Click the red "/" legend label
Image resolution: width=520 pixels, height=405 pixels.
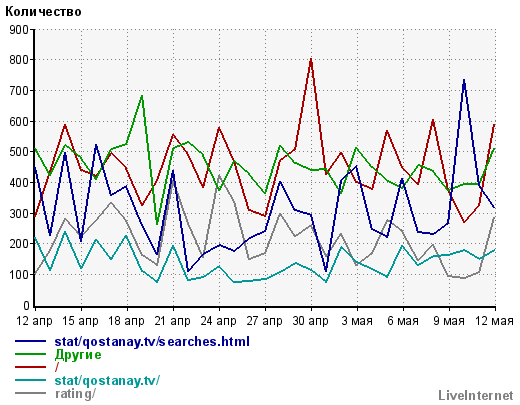[57, 367]
